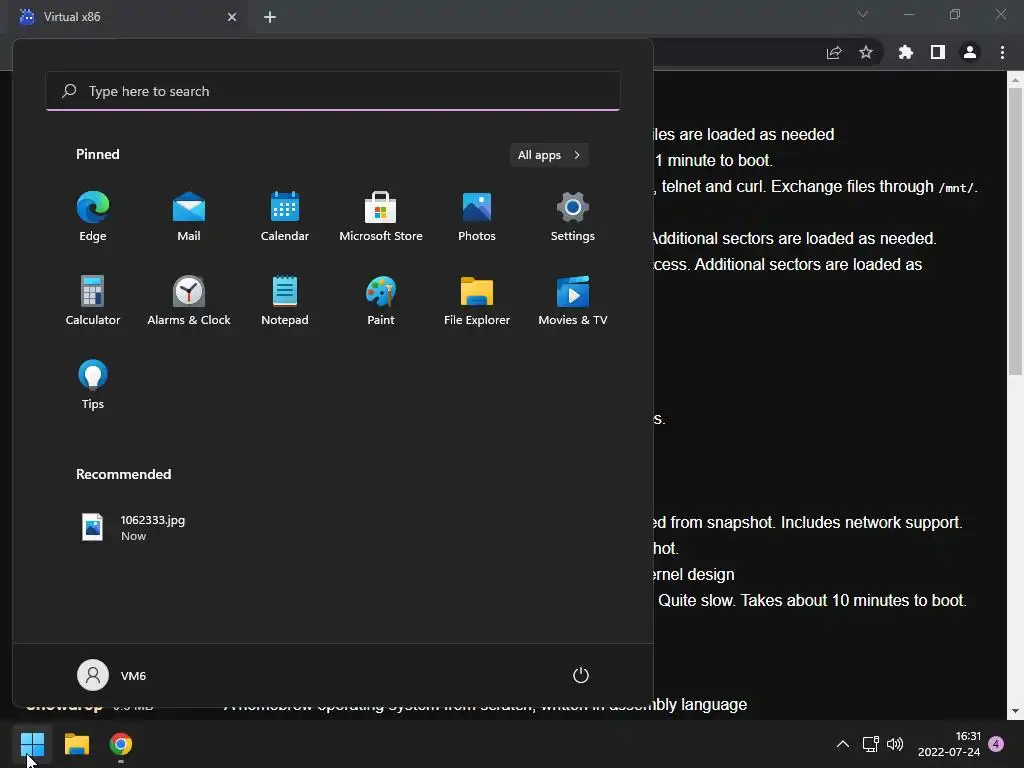Launch the Photos app

(477, 217)
